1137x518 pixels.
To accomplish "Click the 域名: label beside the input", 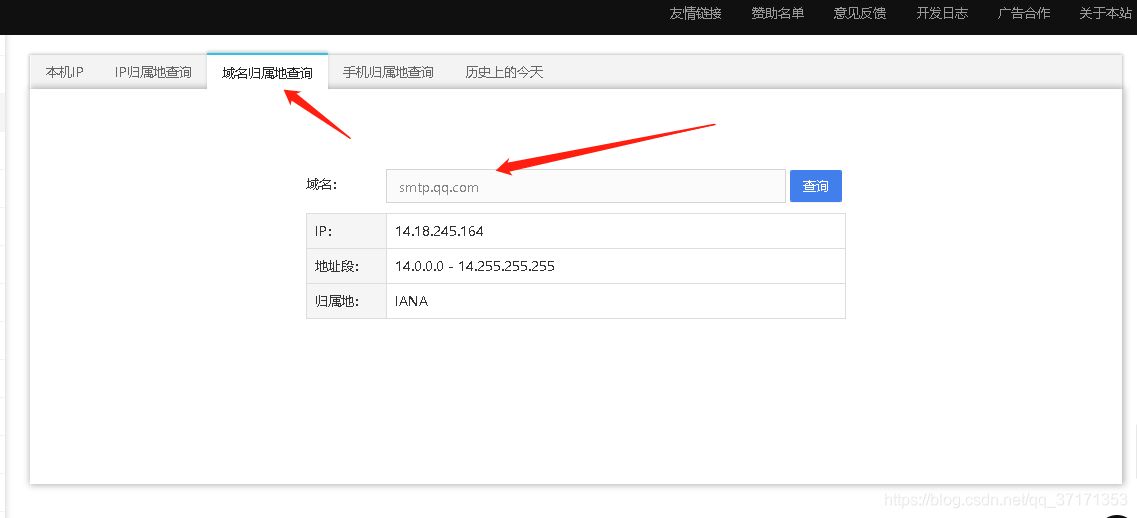I will tap(322, 184).
